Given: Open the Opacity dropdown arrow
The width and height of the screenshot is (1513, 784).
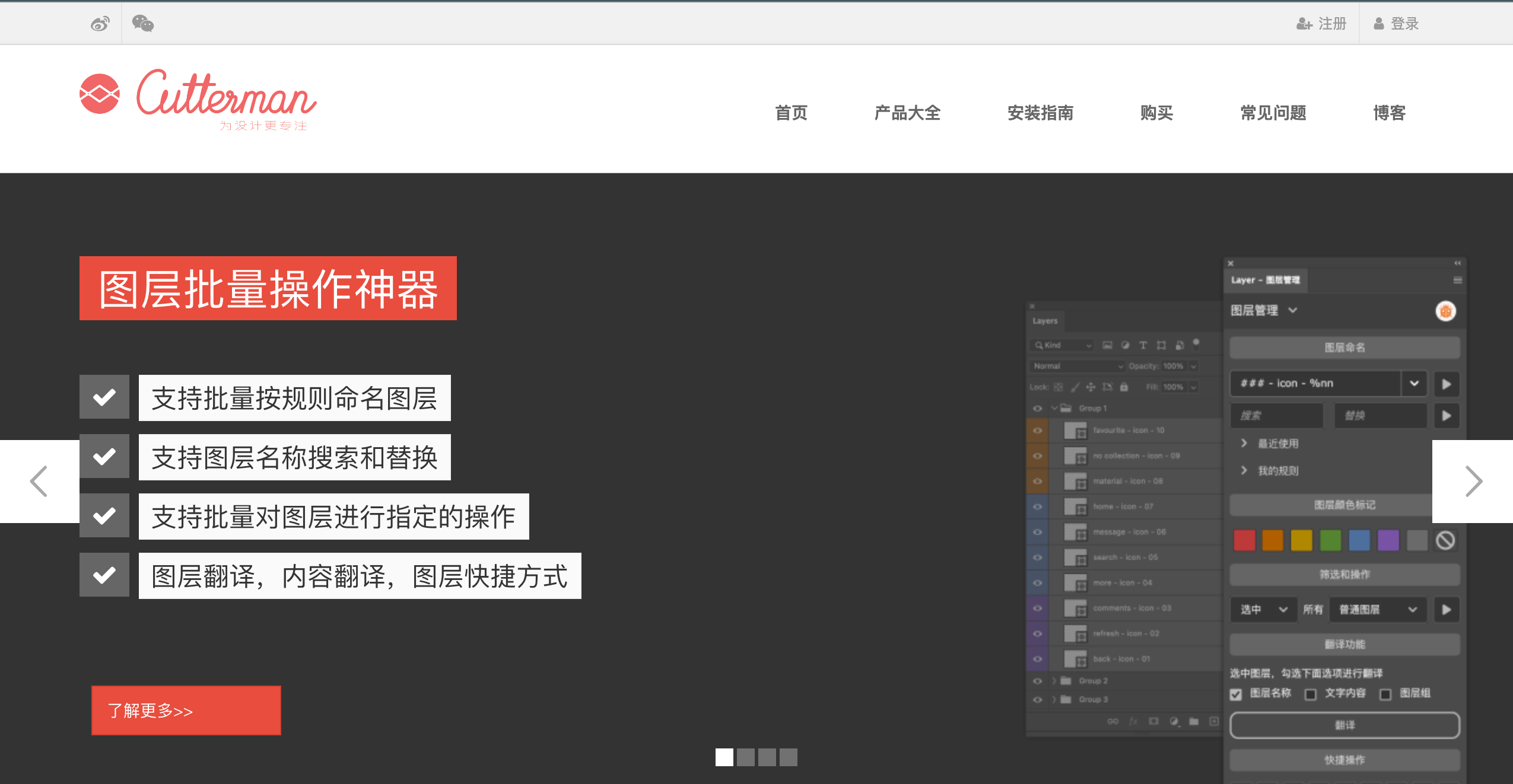Looking at the screenshot, I should tap(1193, 366).
